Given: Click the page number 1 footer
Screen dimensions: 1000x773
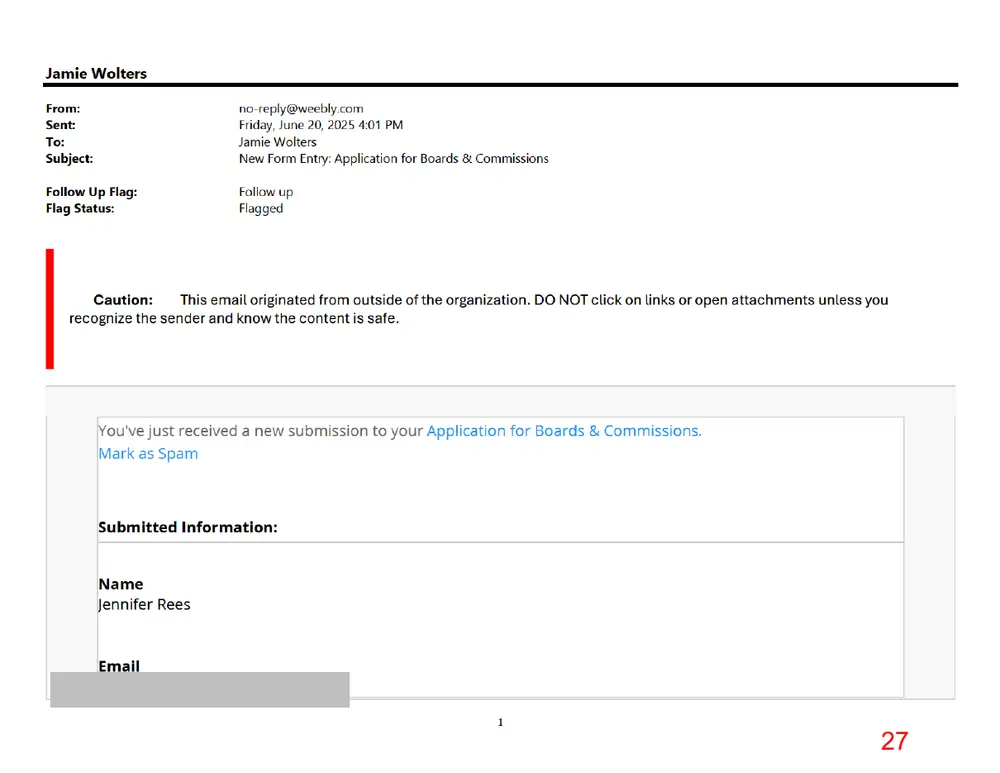Looking at the screenshot, I should point(501,722).
